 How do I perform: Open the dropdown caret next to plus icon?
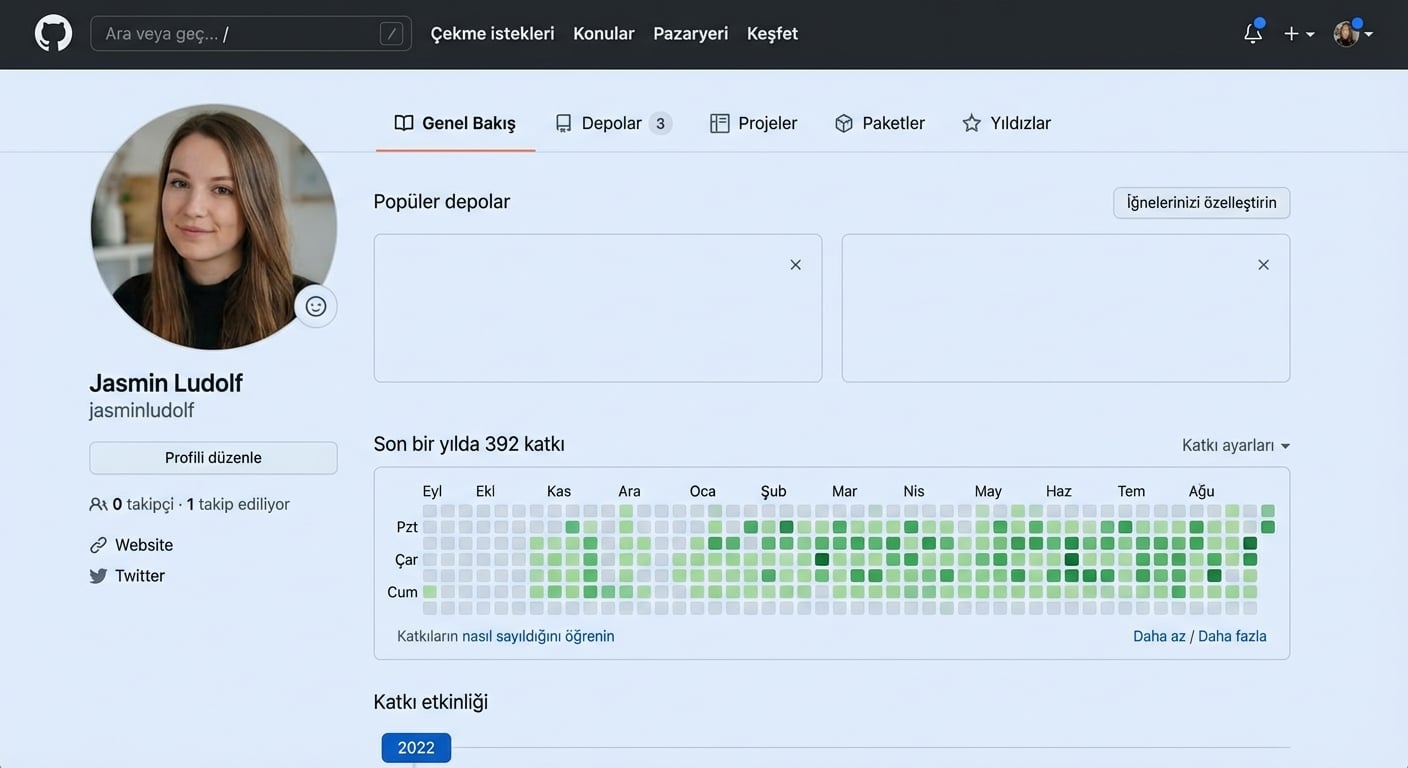point(1310,33)
